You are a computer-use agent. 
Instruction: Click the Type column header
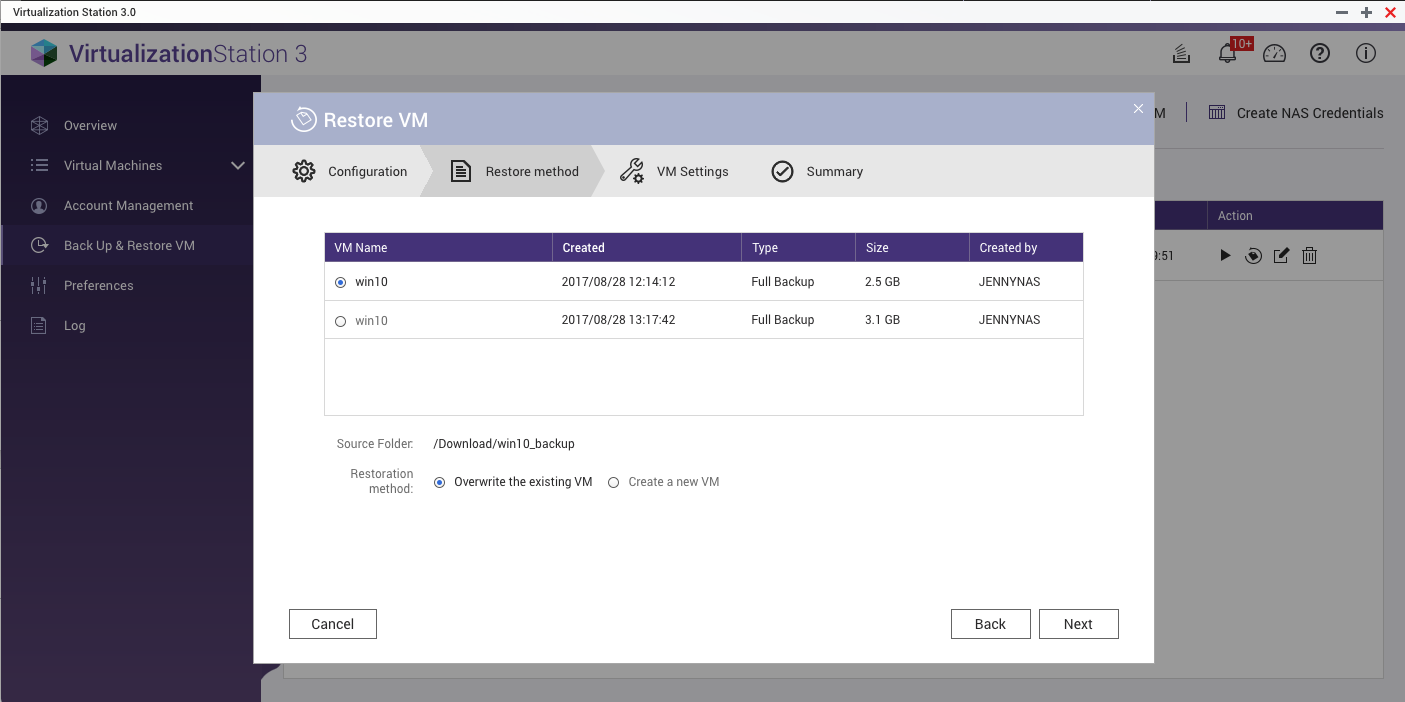798,248
